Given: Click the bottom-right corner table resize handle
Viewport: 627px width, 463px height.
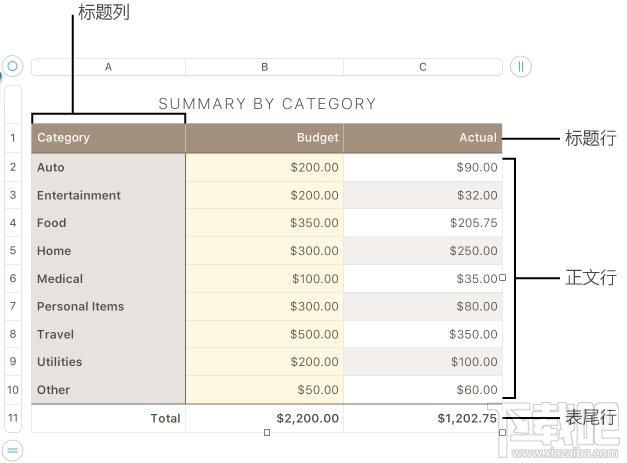Looking at the screenshot, I should click(x=503, y=433).
